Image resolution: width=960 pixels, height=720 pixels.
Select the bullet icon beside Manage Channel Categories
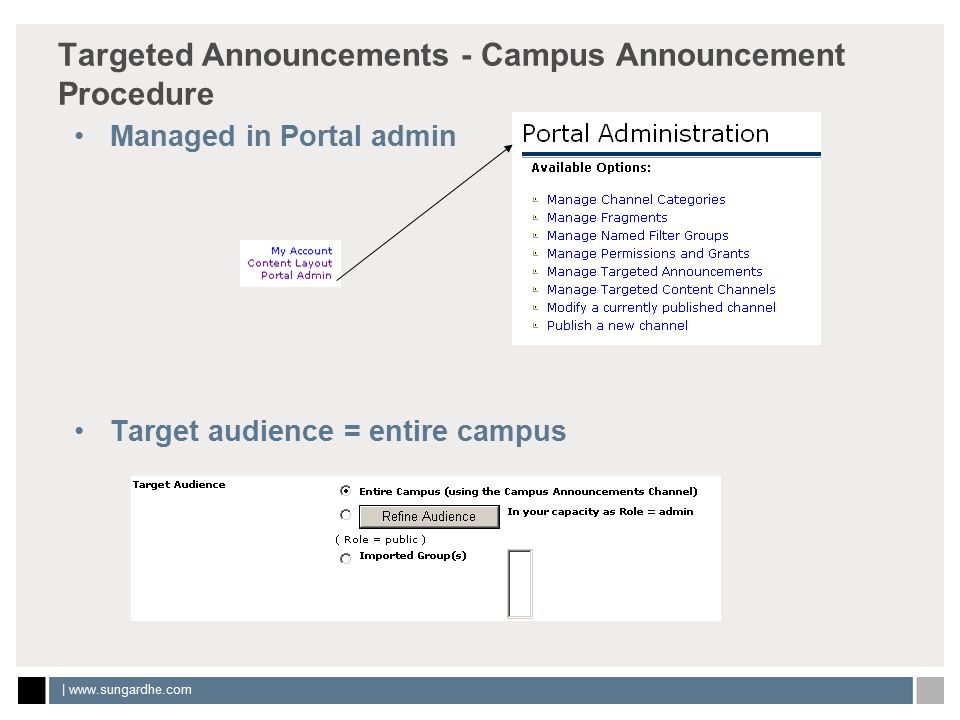click(535, 200)
